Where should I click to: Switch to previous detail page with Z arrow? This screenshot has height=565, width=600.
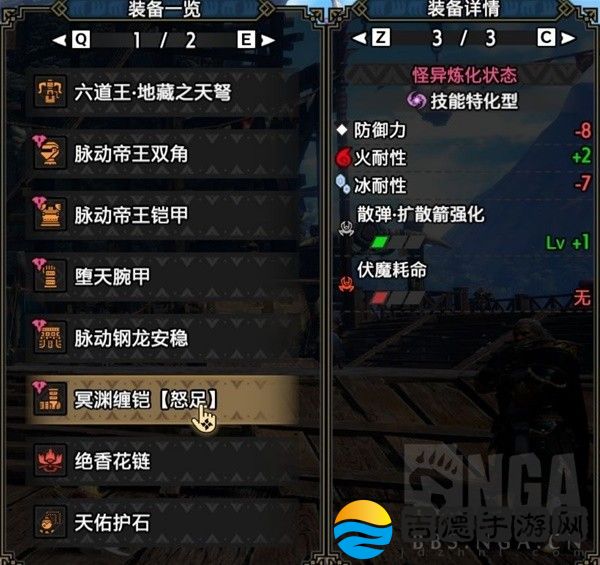point(371,37)
